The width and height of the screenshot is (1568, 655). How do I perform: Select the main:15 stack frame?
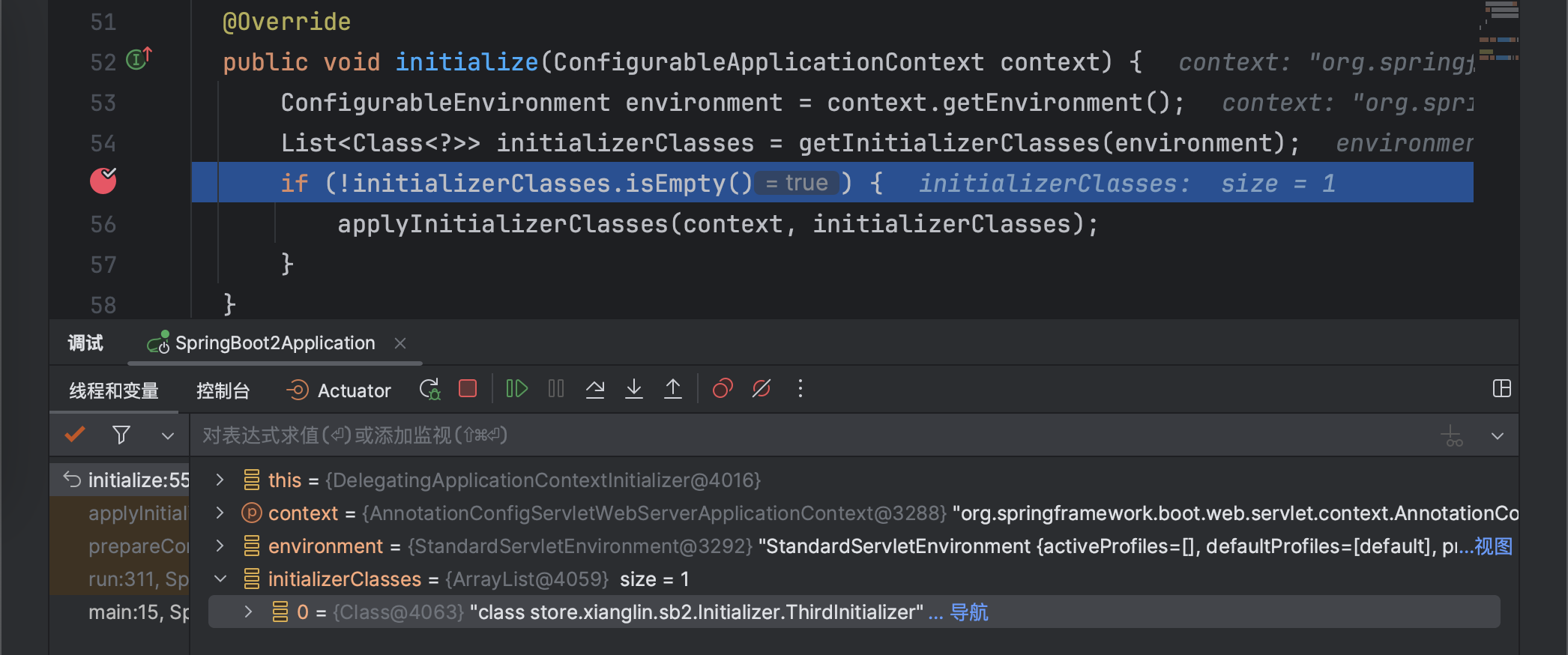click(x=120, y=612)
